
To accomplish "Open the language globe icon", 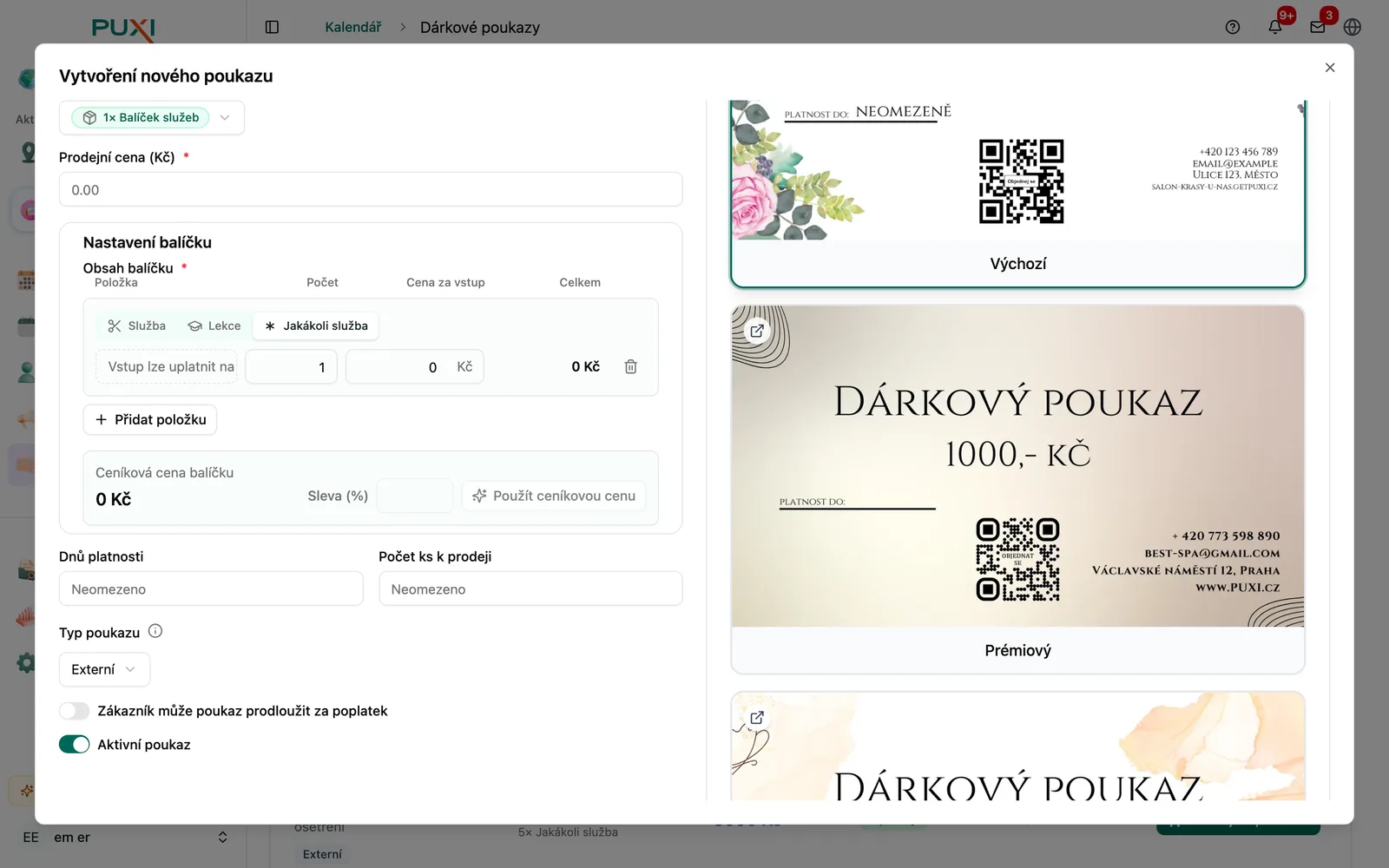I will (x=1352, y=27).
